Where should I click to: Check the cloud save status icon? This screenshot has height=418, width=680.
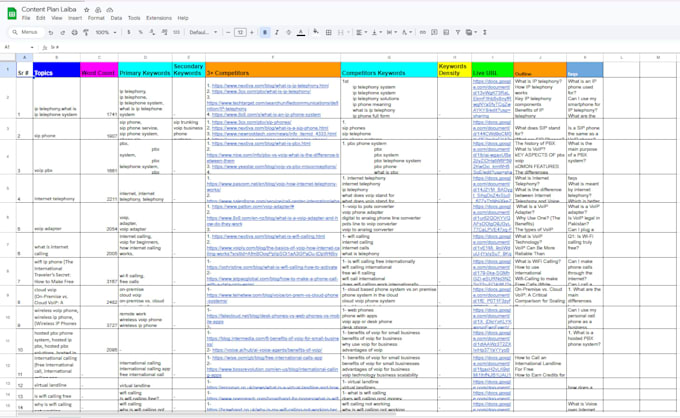[x=110, y=10]
